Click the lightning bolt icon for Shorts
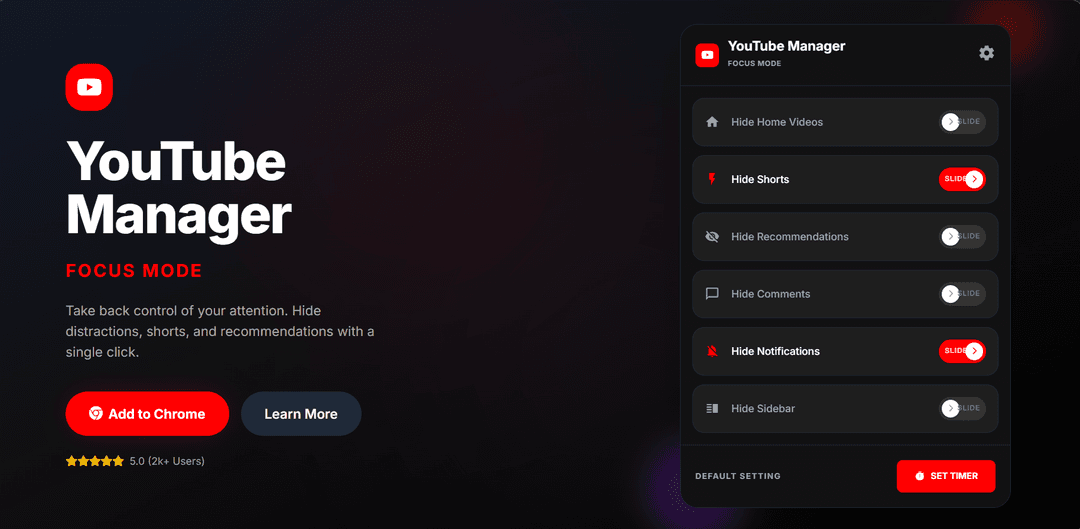 [712, 179]
